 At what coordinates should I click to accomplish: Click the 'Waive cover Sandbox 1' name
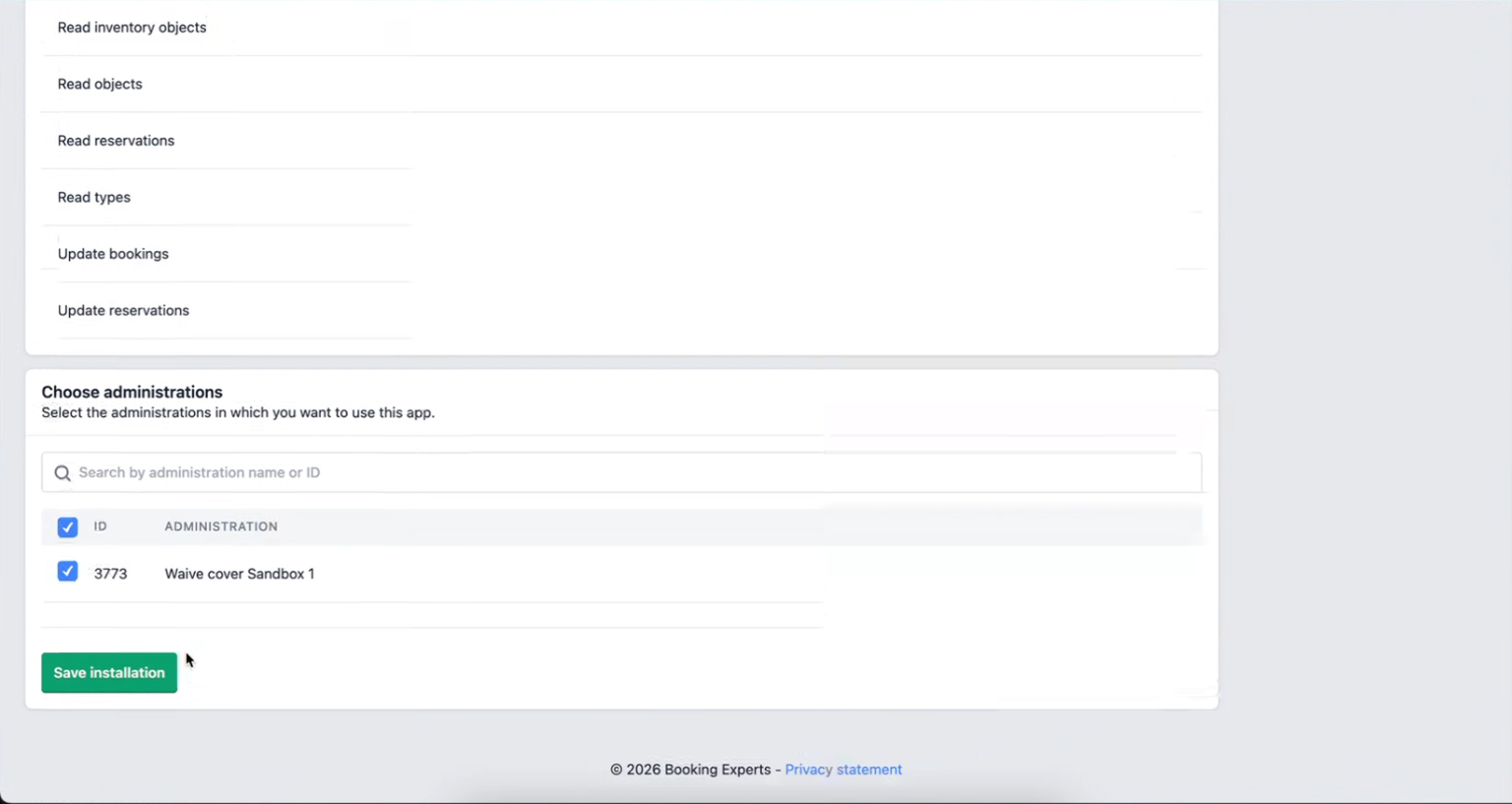pos(239,574)
